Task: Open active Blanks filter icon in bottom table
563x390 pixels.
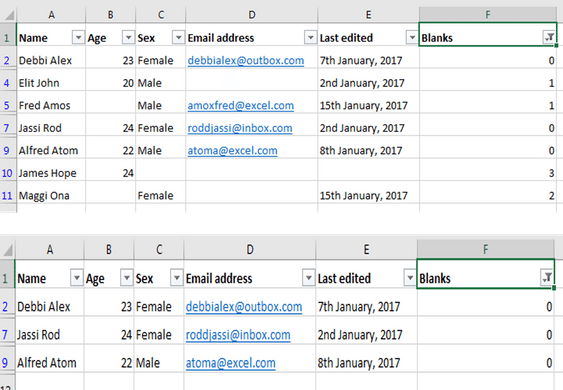Action: pyautogui.click(x=547, y=278)
